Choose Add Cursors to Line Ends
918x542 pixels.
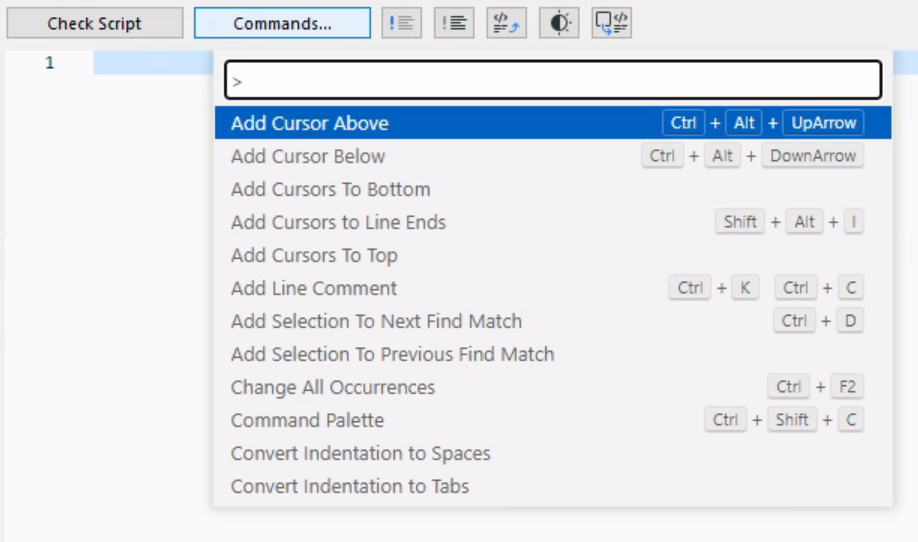point(338,222)
